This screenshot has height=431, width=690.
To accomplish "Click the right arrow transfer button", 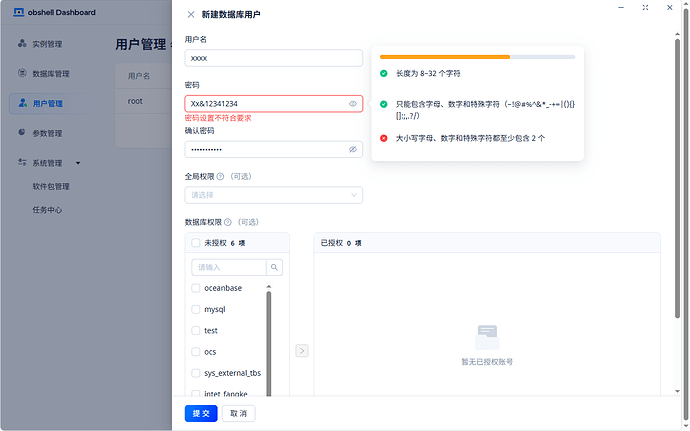I will 301,351.
